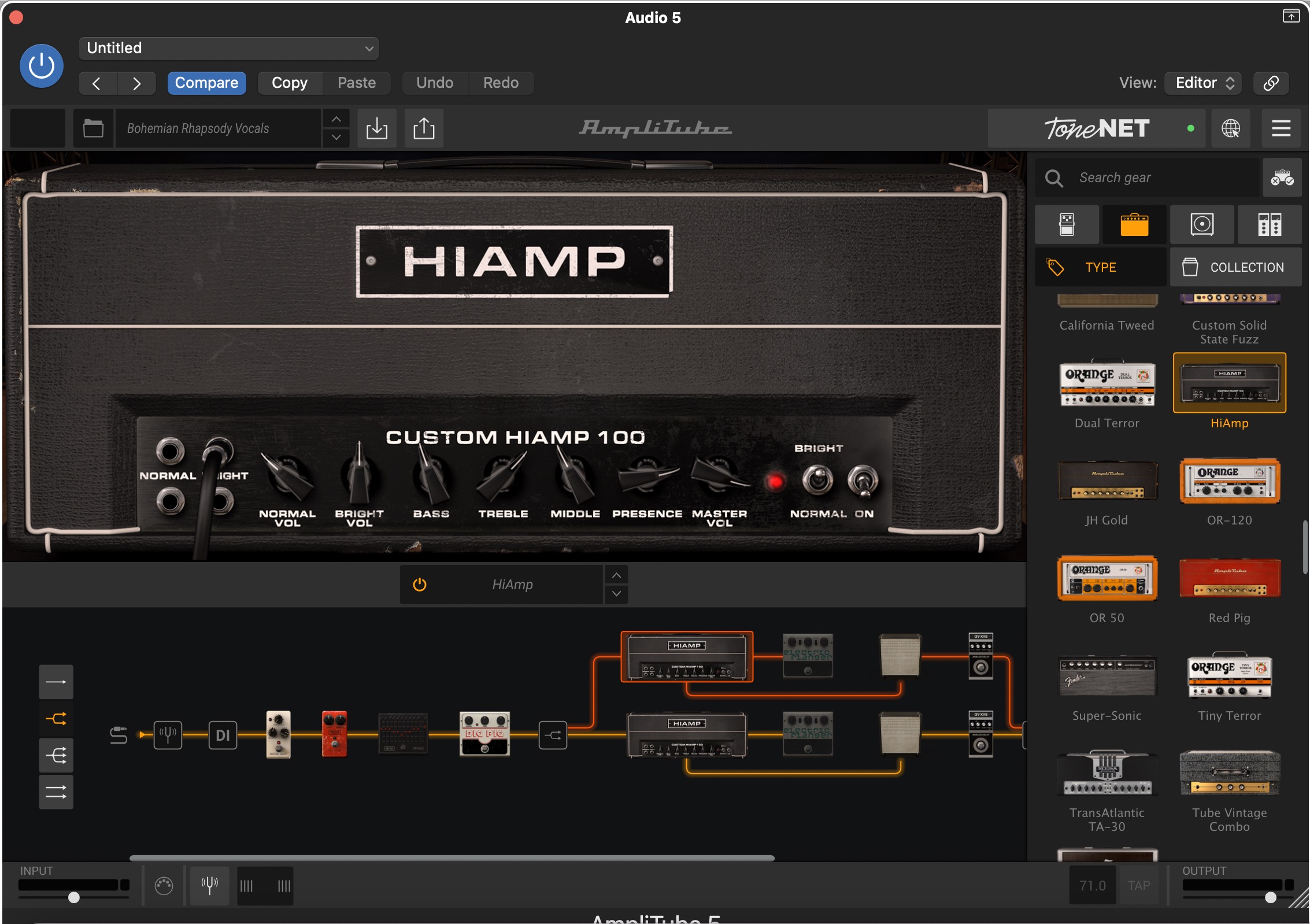
Task: Click the sidechain link icon
Action: tap(1271, 83)
